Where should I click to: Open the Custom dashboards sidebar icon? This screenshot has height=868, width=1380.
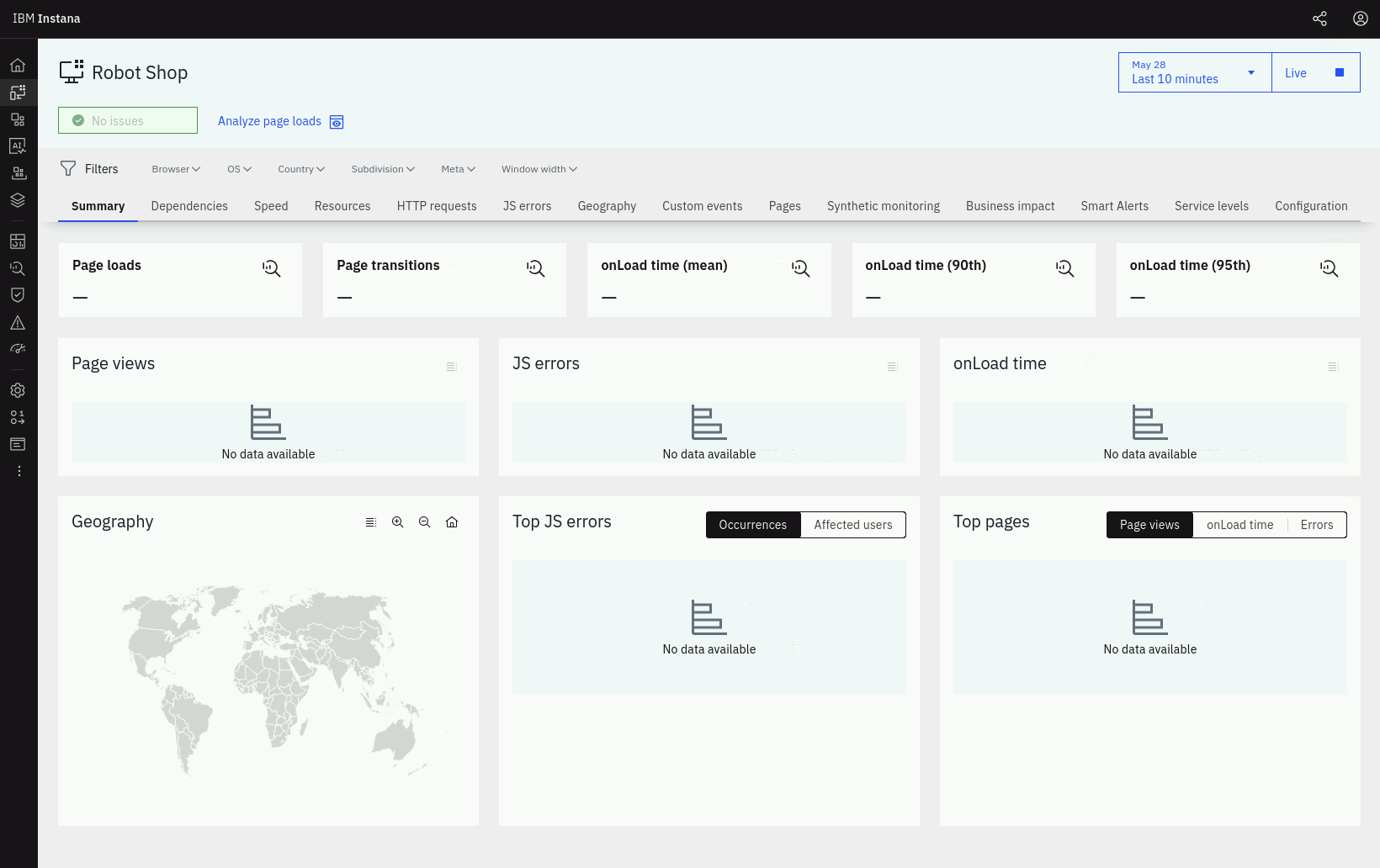pyautogui.click(x=18, y=241)
